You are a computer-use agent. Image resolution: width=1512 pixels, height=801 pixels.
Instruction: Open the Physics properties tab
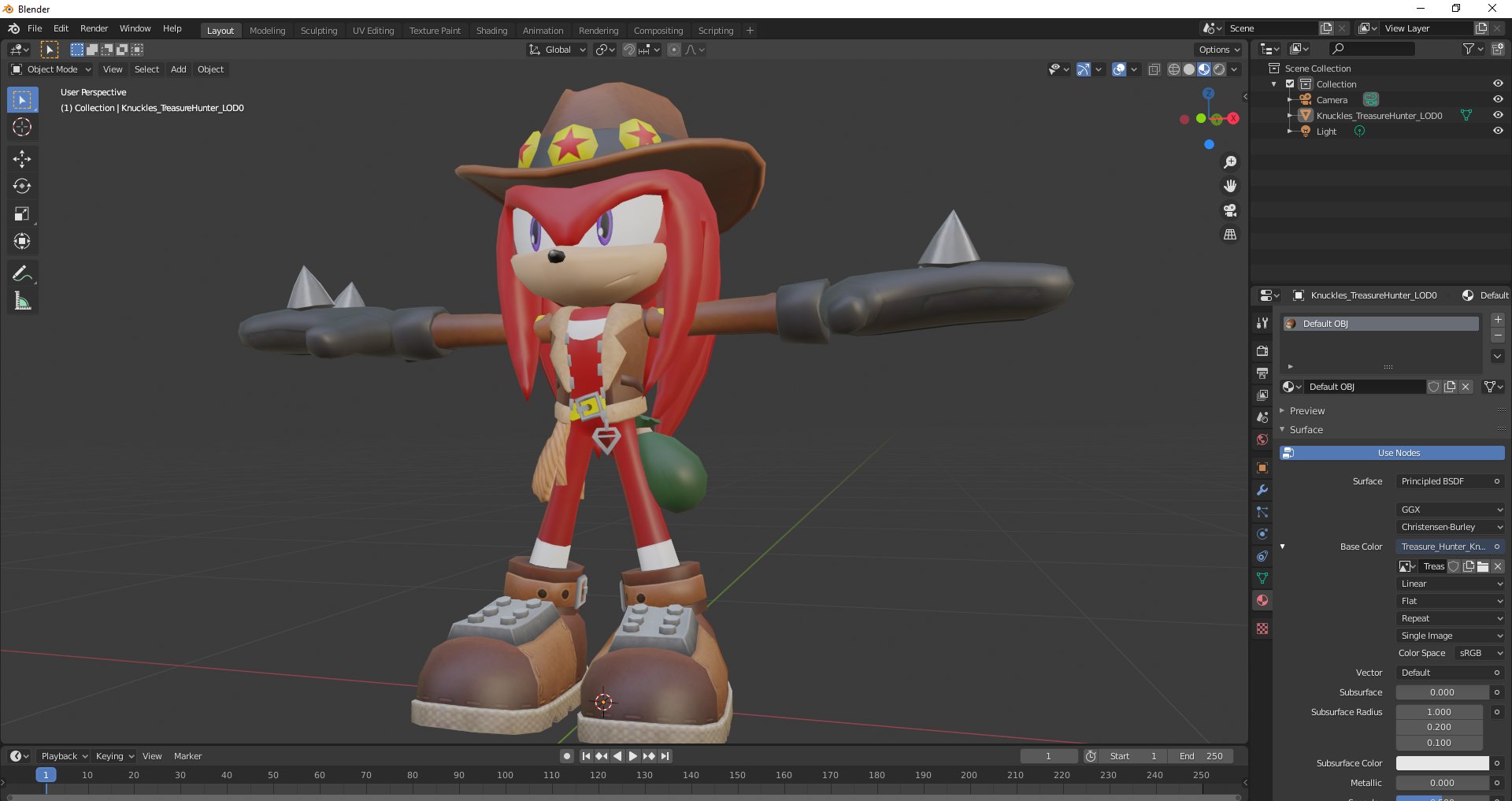pos(1262,534)
